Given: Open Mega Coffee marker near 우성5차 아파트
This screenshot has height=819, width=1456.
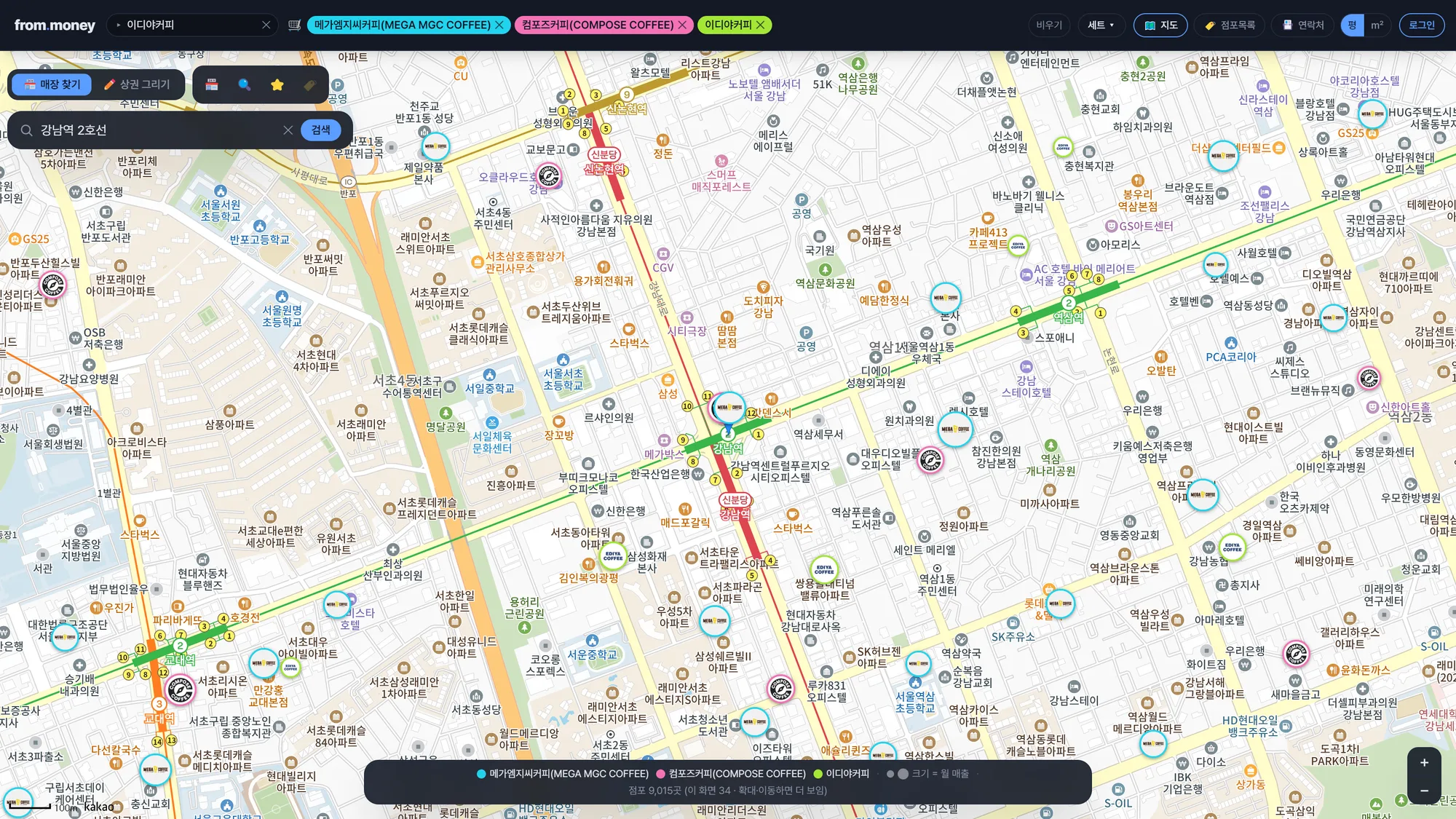Looking at the screenshot, I should pos(714,621).
